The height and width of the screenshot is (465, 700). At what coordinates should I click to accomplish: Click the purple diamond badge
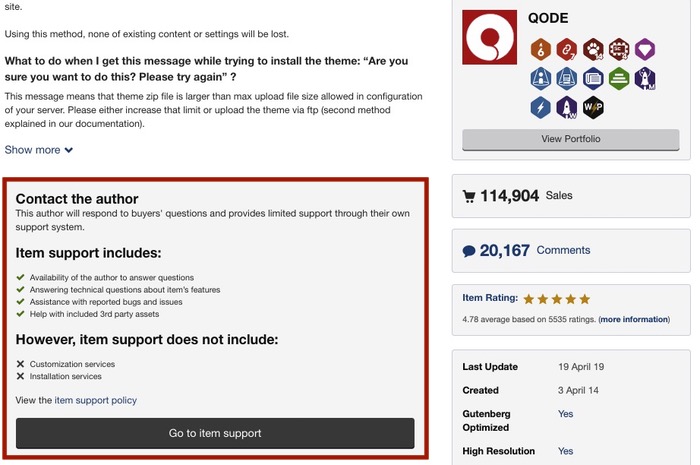coord(645,49)
